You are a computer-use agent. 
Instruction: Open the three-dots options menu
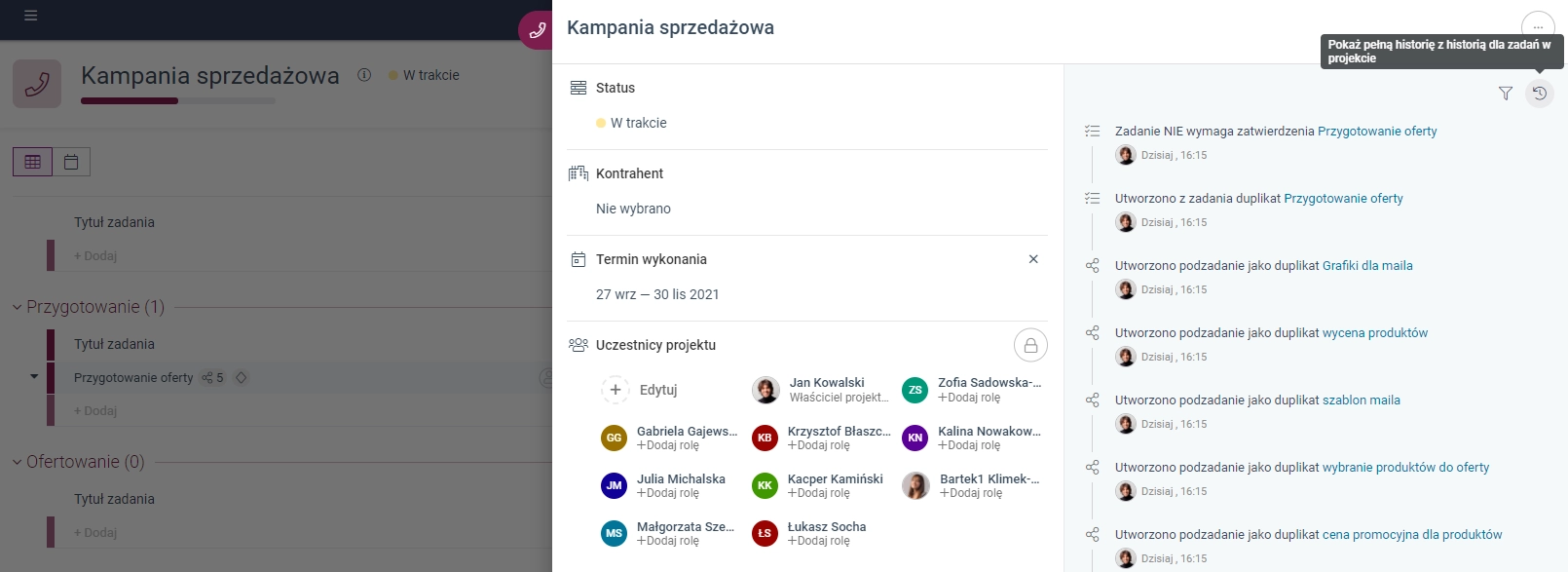[x=1538, y=27]
